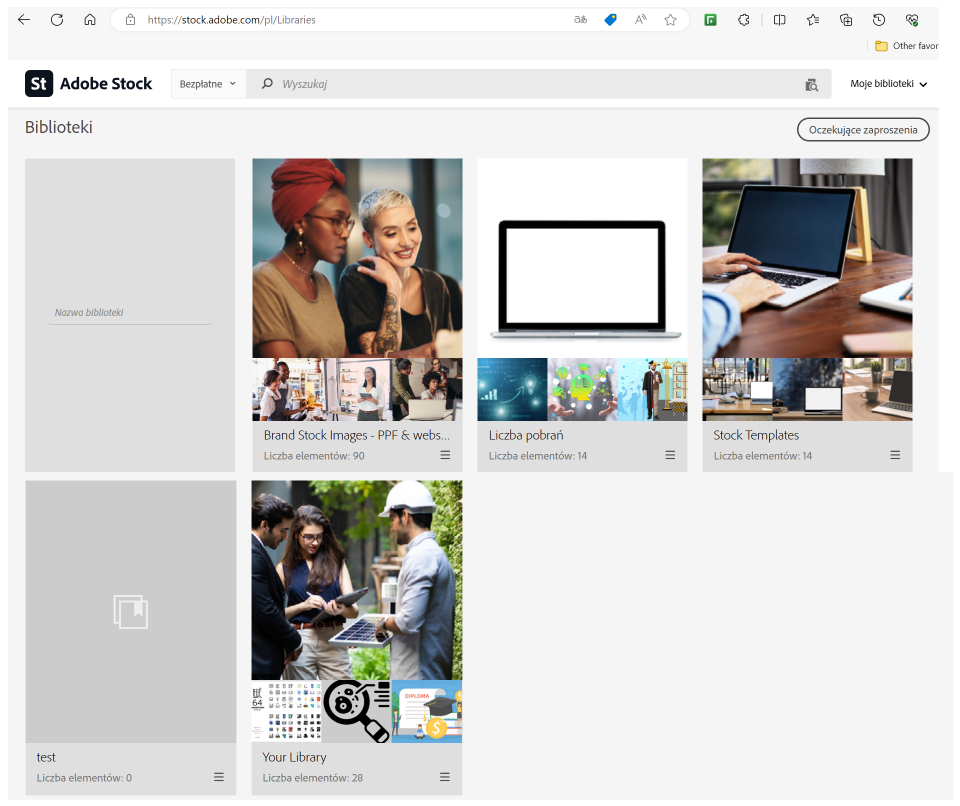
Task: Open the Collections icon in browser toolbar
Action: pyautogui.click(x=845, y=18)
